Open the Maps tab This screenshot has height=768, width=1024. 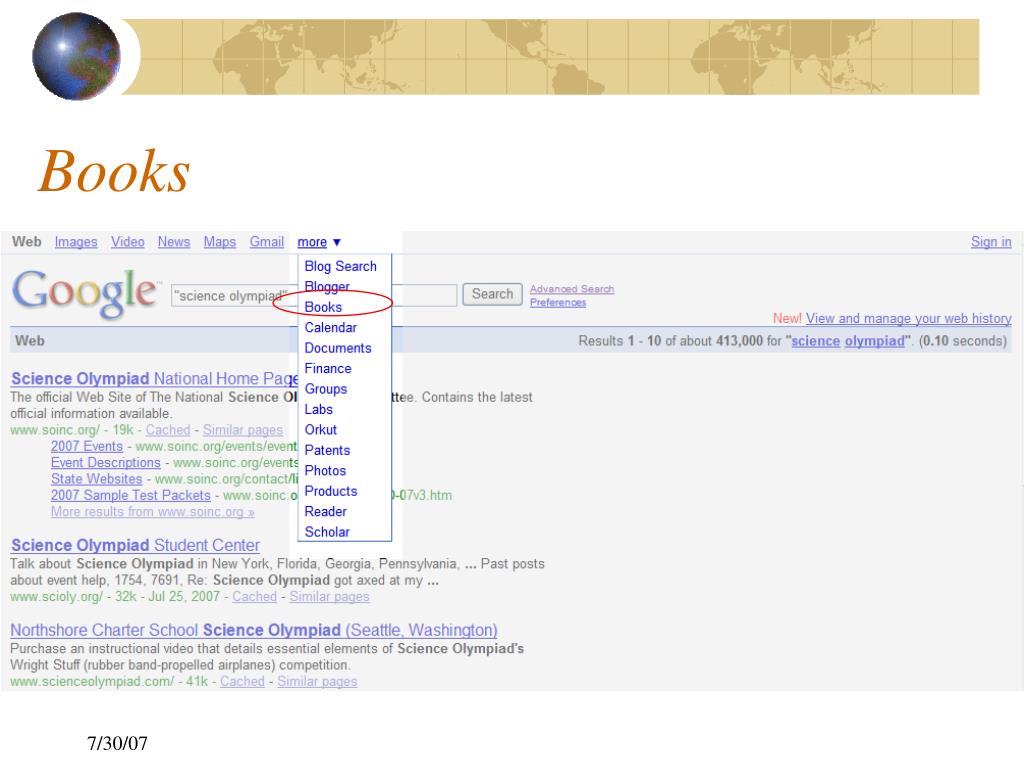coord(219,242)
